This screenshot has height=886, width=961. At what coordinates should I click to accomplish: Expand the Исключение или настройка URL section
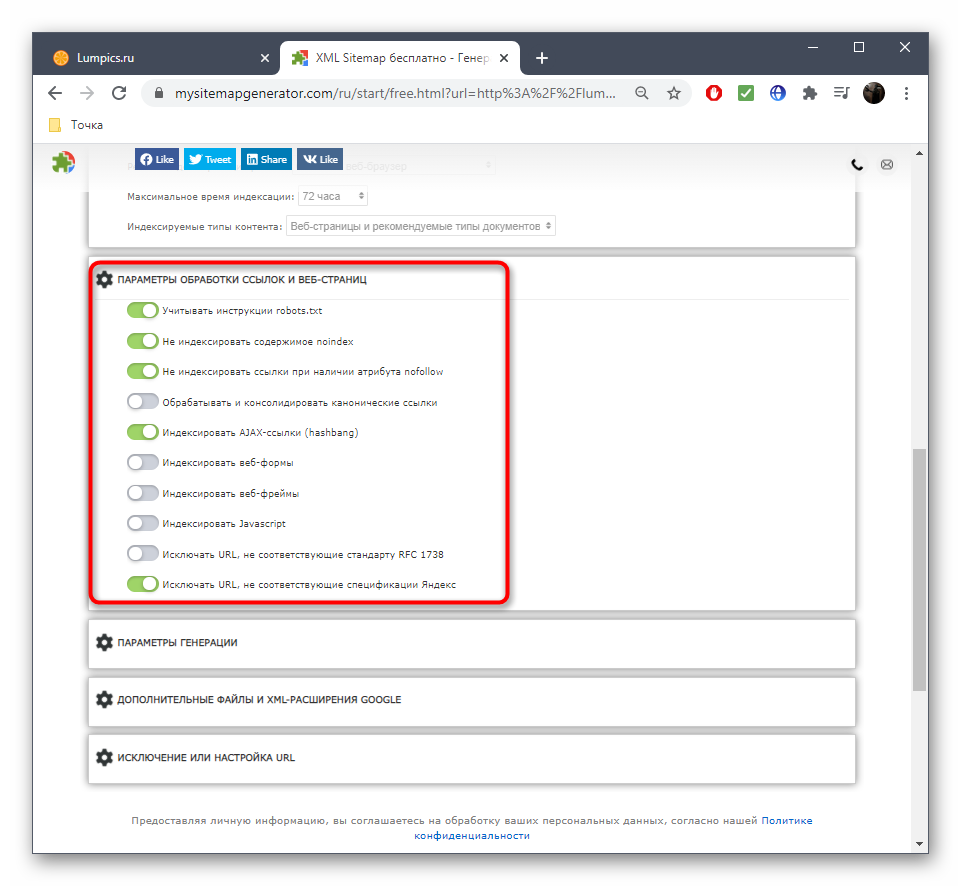pos(205,757)
